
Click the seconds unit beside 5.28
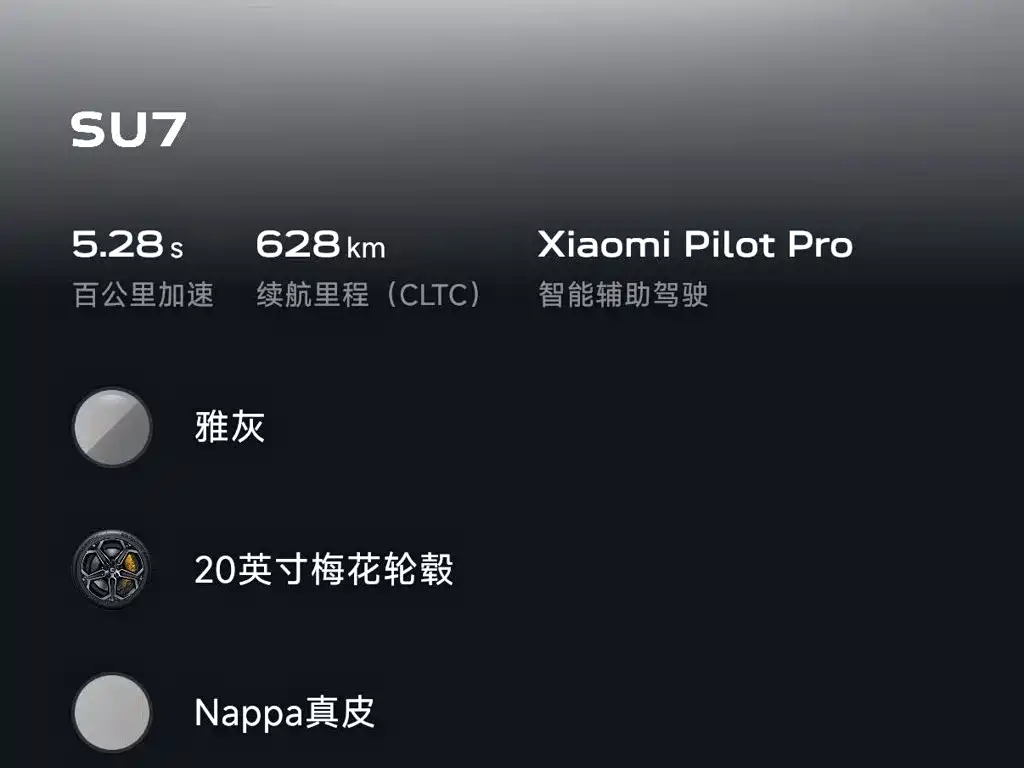click(177, 250)
